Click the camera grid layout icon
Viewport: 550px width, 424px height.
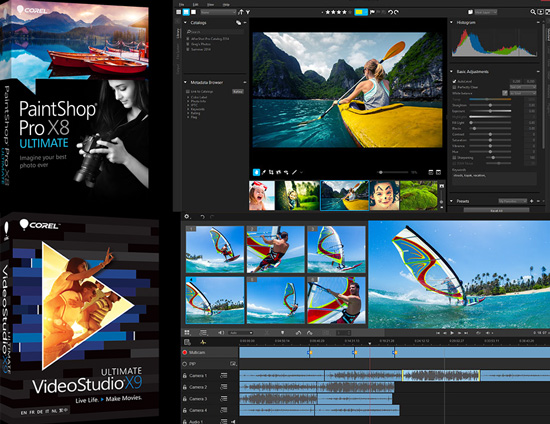187,332
